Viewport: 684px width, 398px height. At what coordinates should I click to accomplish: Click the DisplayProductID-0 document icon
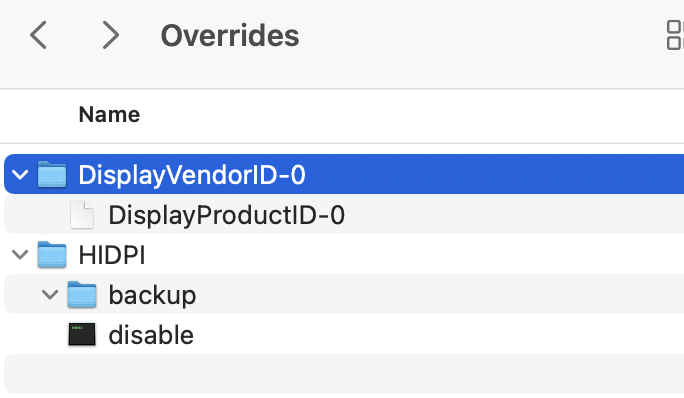(82, 214)
